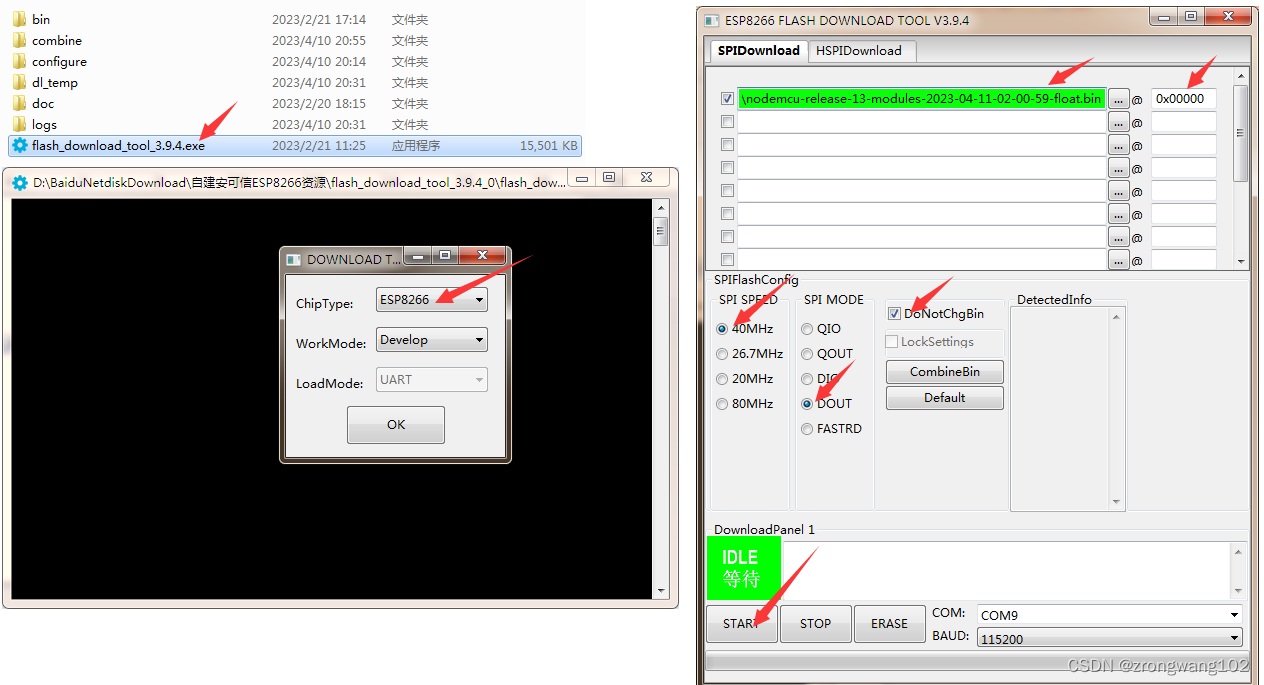
Task: Minimize the ESP8266 FLASH DOWNLOAD TOOL window
Action: click(1163, 16)
